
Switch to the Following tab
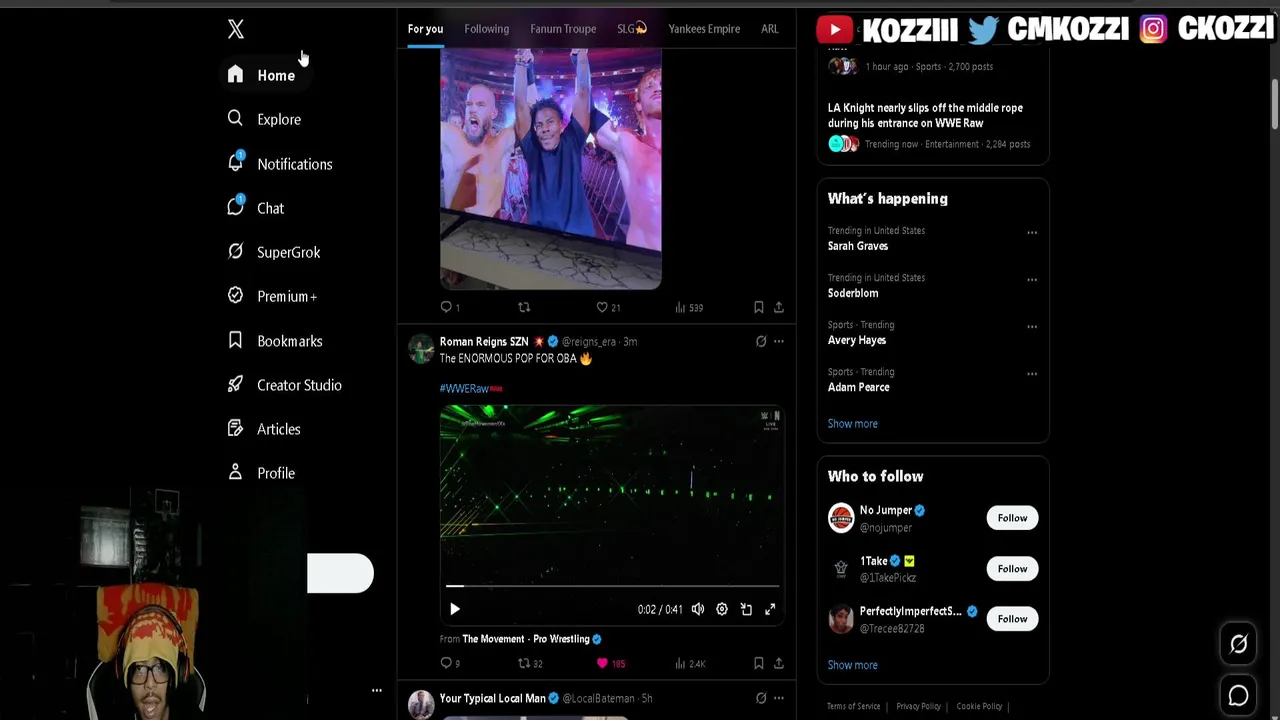(487, 29)
